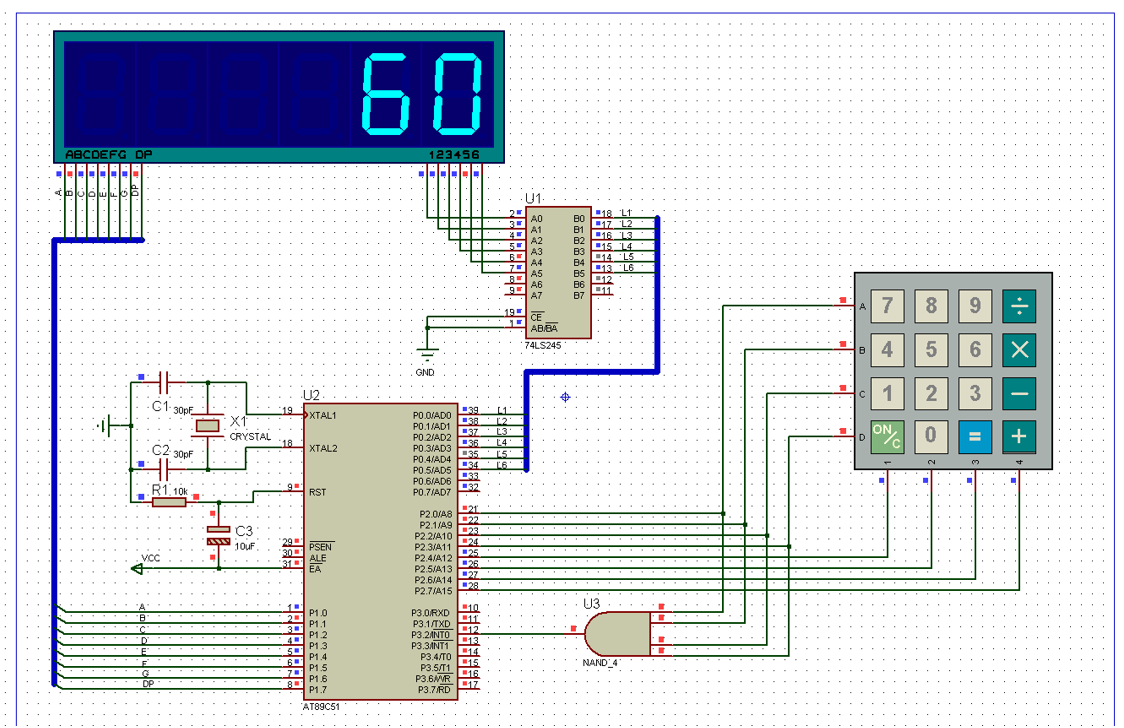Screen dimensions: 1124x728
Task: Click the P2.7/A15 pin label
Action: pyautogui.click(x=434, y=591)
